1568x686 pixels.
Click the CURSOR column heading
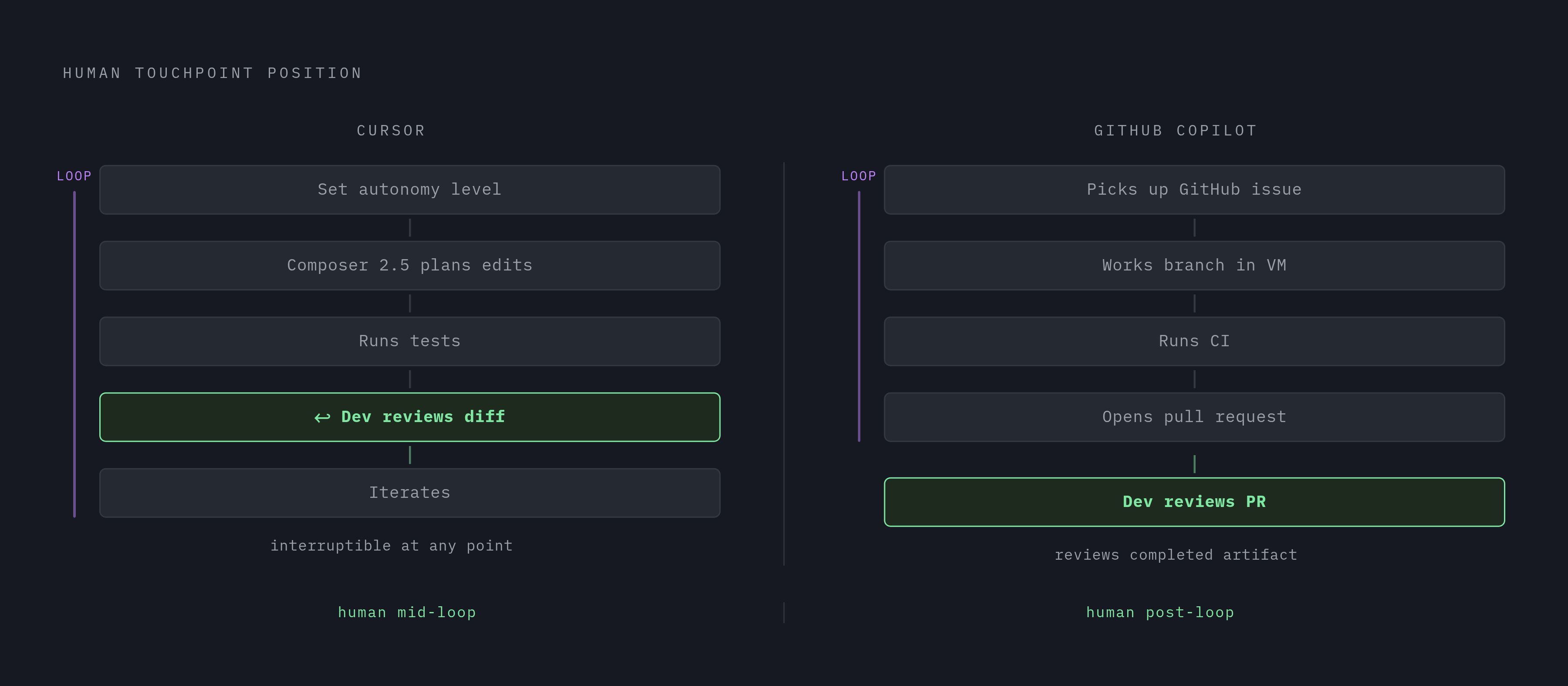pos(391,130)
